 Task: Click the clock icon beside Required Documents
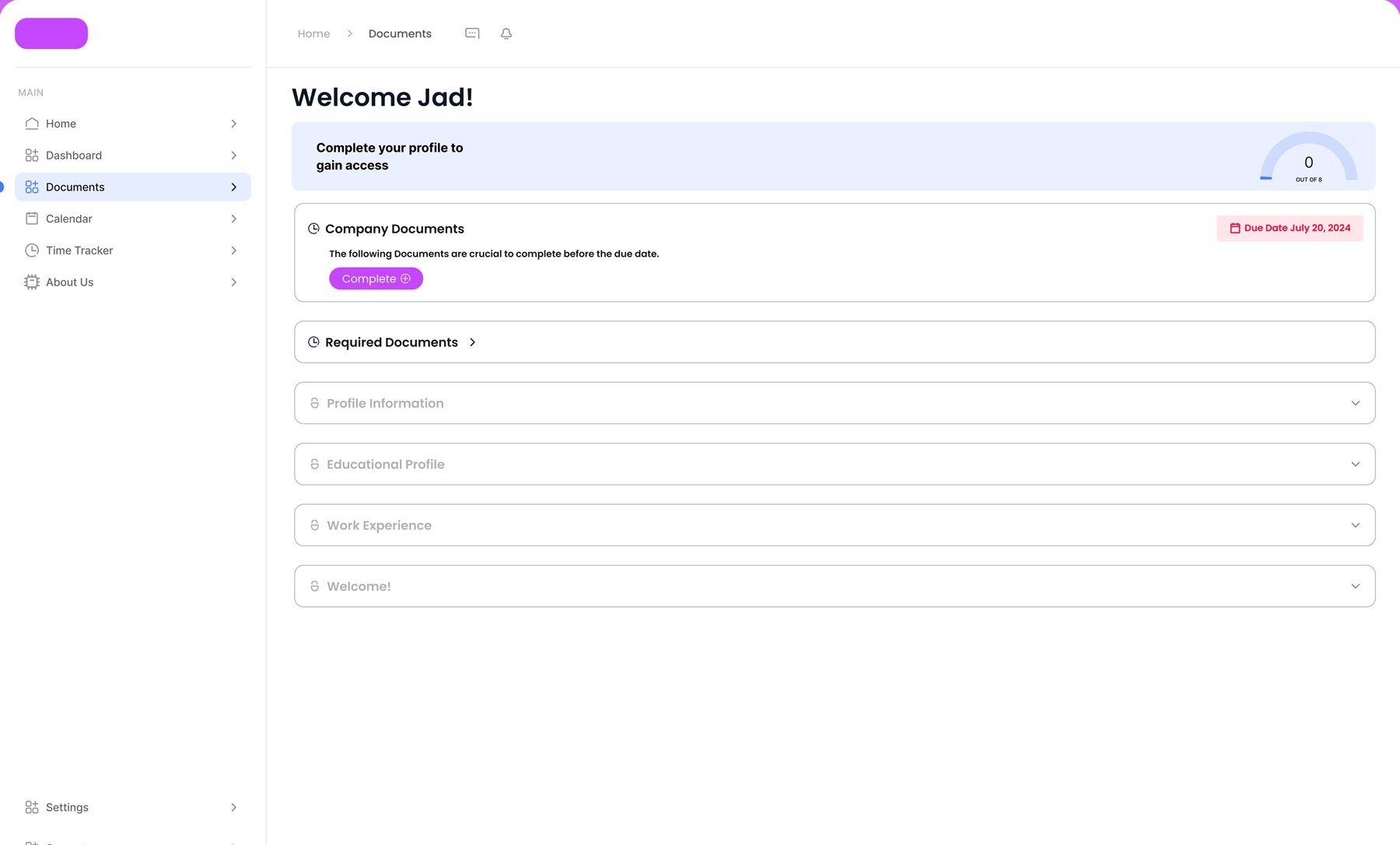tap(313, 342)
